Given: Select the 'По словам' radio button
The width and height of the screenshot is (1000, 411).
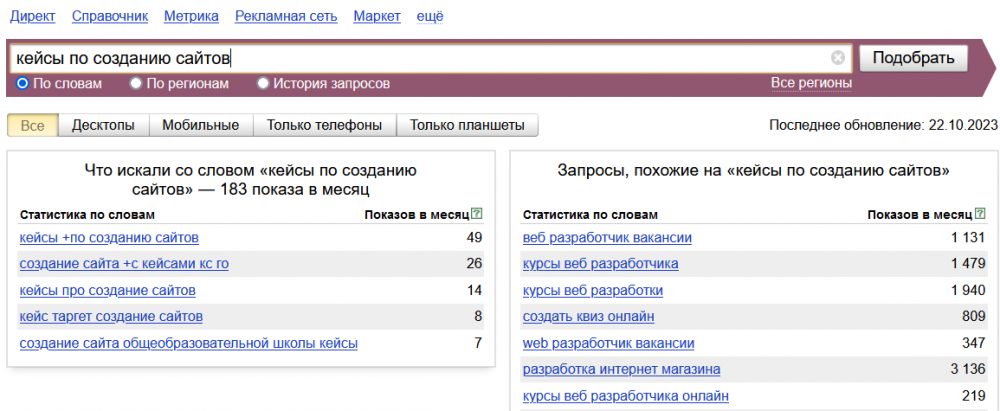Looking at the screenshot, I should 22,84.
